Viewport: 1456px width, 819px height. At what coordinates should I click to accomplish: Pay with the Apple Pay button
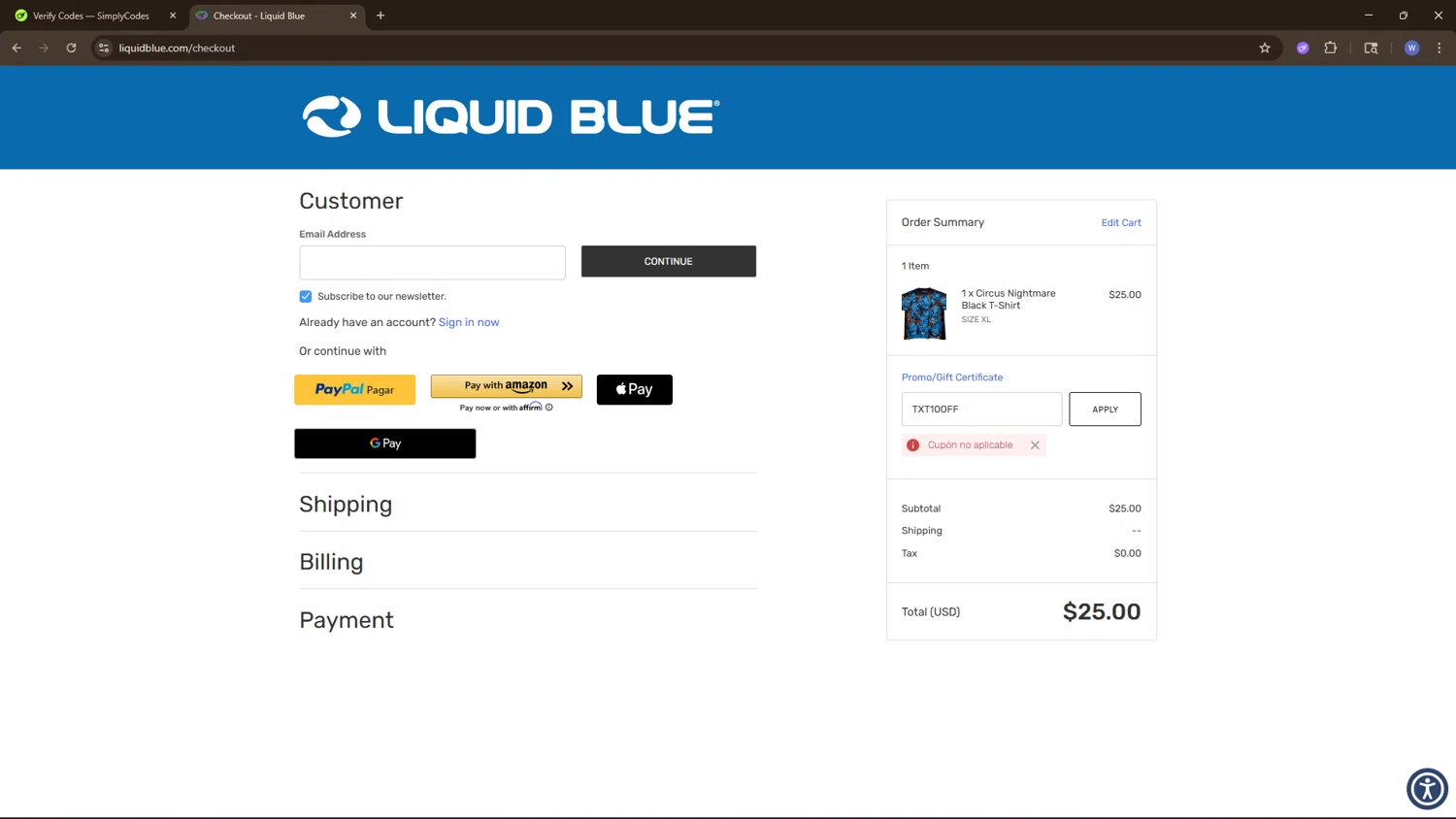pos(634,389)
